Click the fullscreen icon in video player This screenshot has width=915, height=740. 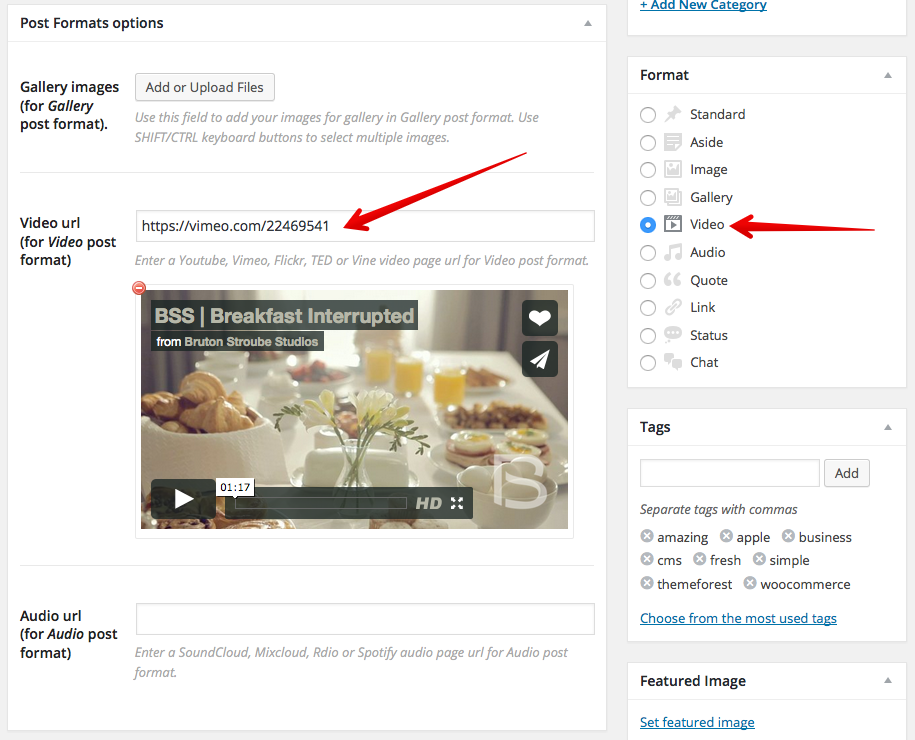(457, 503)
